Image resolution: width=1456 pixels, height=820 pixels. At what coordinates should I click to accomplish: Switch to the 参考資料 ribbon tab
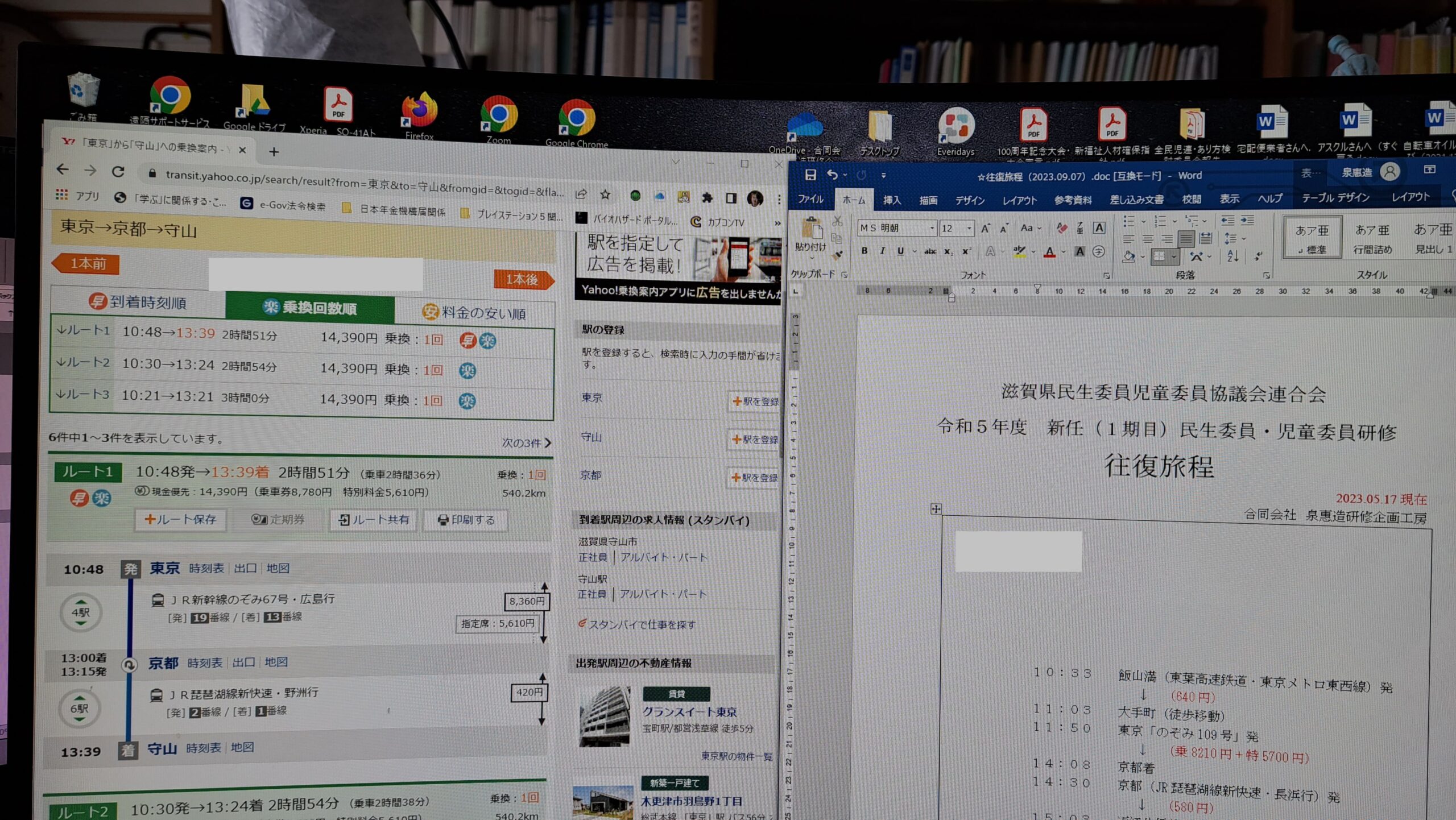click(1072, 200)
